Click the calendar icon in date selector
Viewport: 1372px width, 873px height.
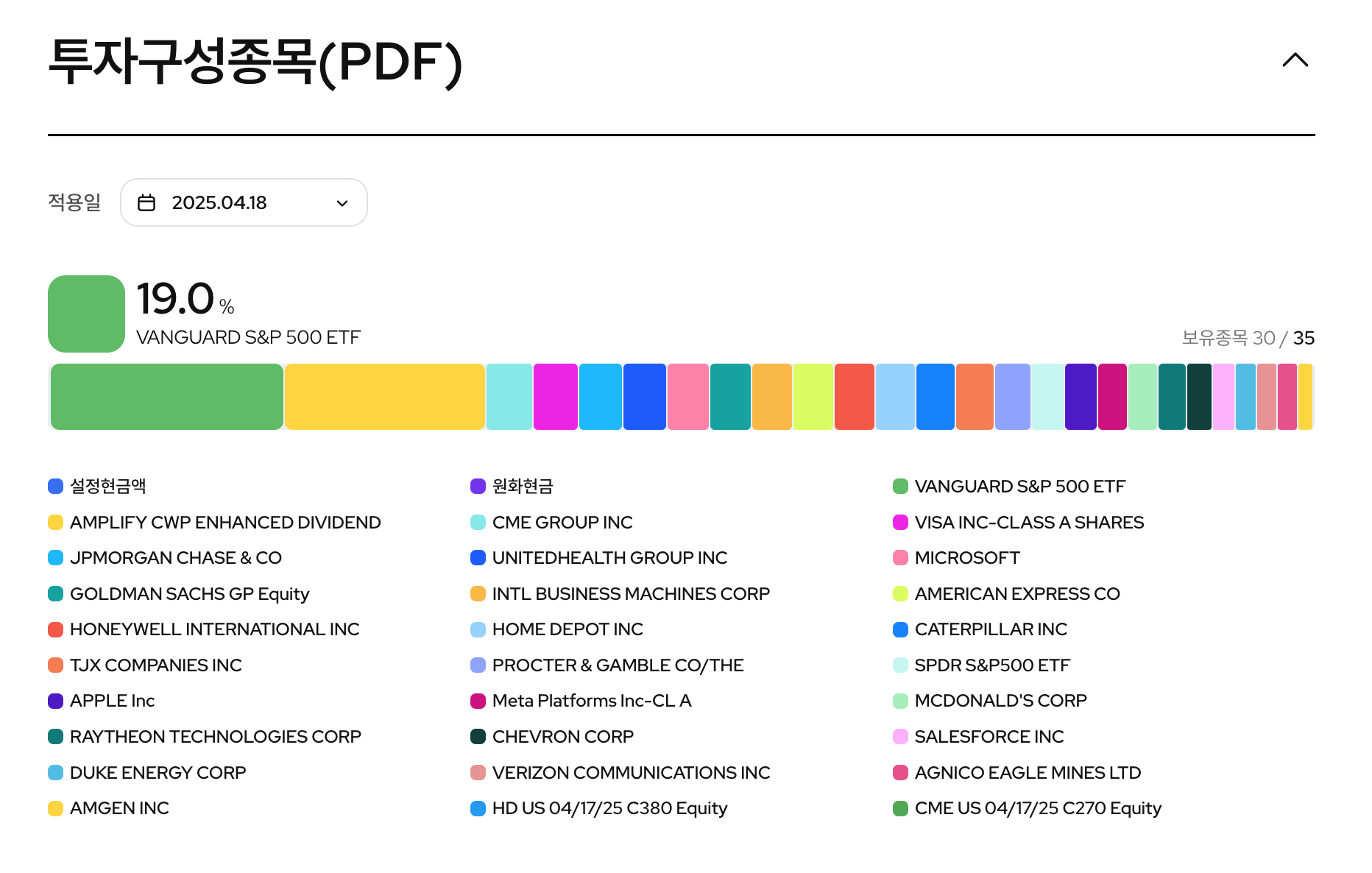[146, 202]
